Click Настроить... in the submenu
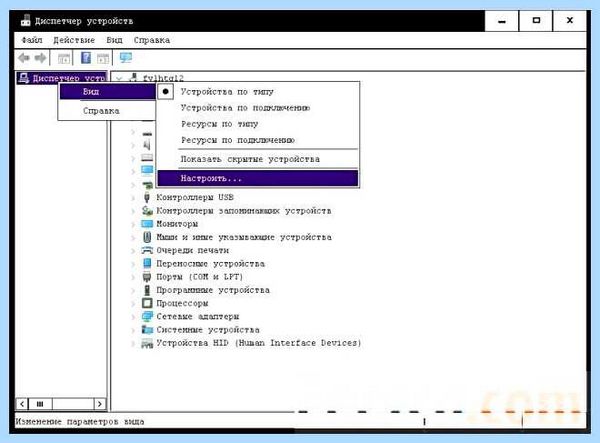Viewport: 600px width, 443px height. [x=258, y=178]
